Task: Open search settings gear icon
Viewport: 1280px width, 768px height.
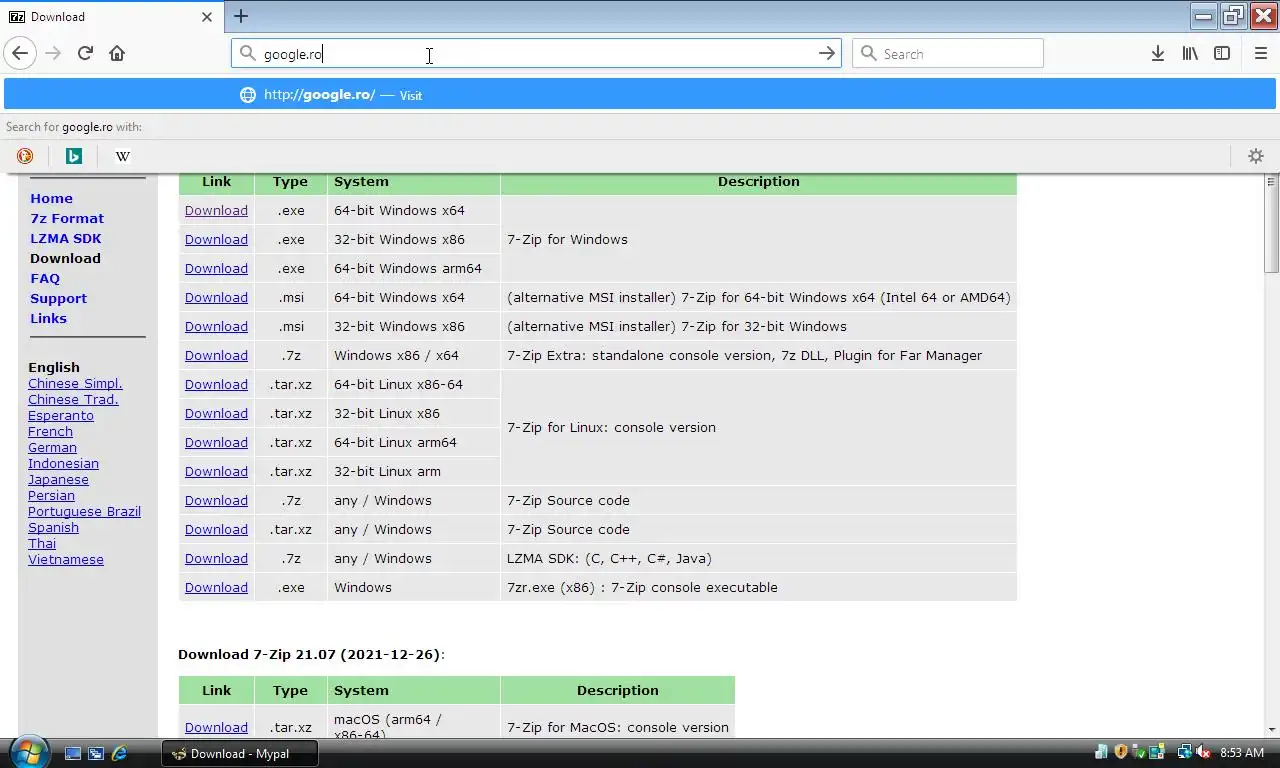Action: 1256,156
